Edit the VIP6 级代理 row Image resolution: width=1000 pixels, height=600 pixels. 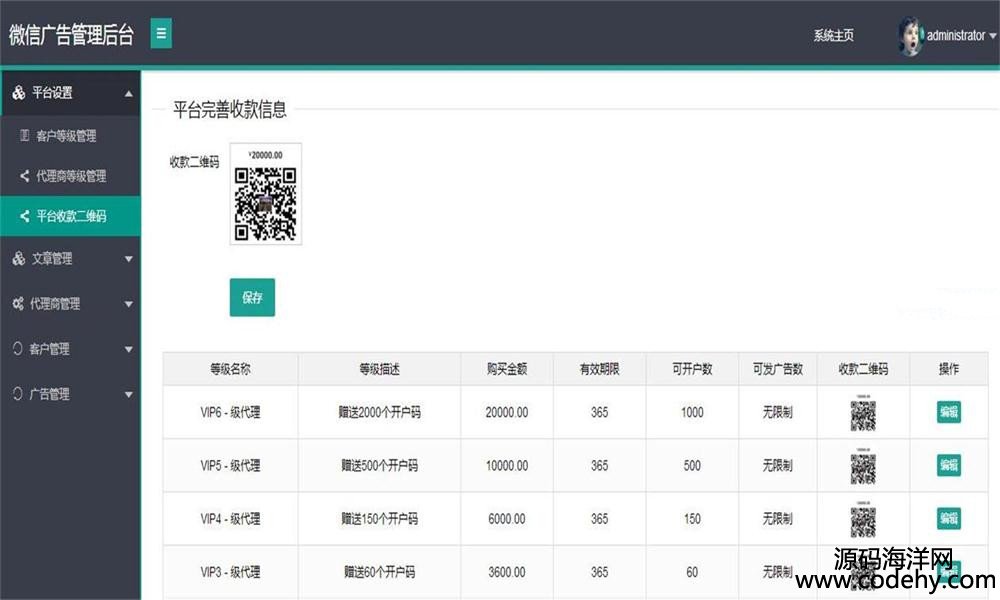(948, 412)
